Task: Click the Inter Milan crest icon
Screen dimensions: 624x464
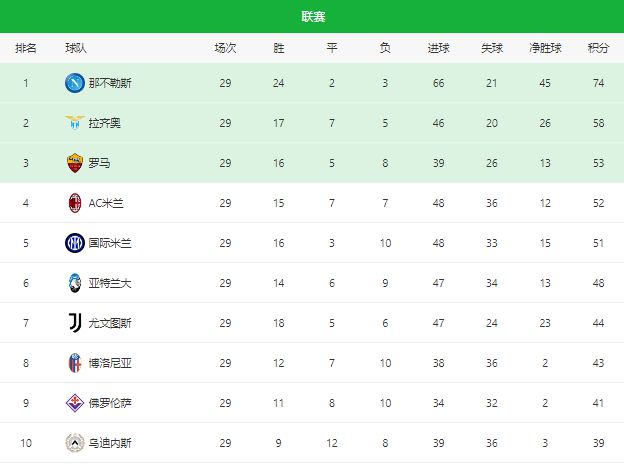Action: coord(75,243)
